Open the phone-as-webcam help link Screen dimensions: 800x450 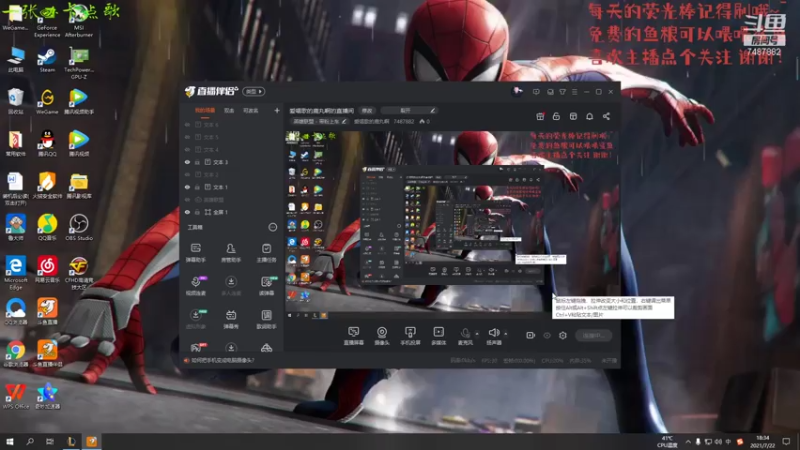pyautogui.click(x=222, y=360)
